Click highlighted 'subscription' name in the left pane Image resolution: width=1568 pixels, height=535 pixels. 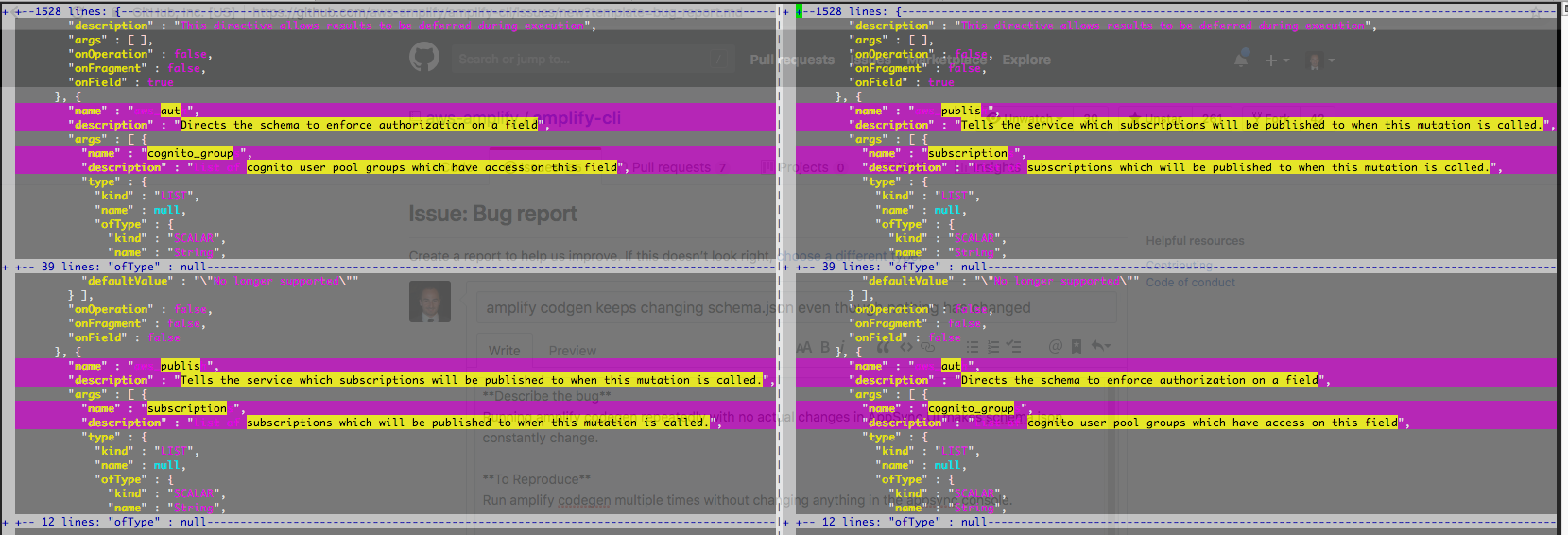pyautogui.click(x=187, y=408)
